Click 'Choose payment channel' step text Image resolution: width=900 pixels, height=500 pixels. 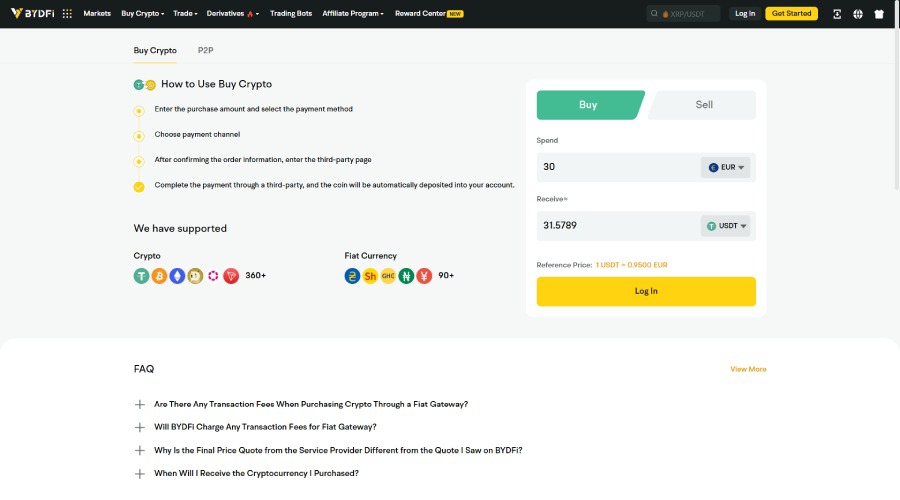(x=197, y=134)
